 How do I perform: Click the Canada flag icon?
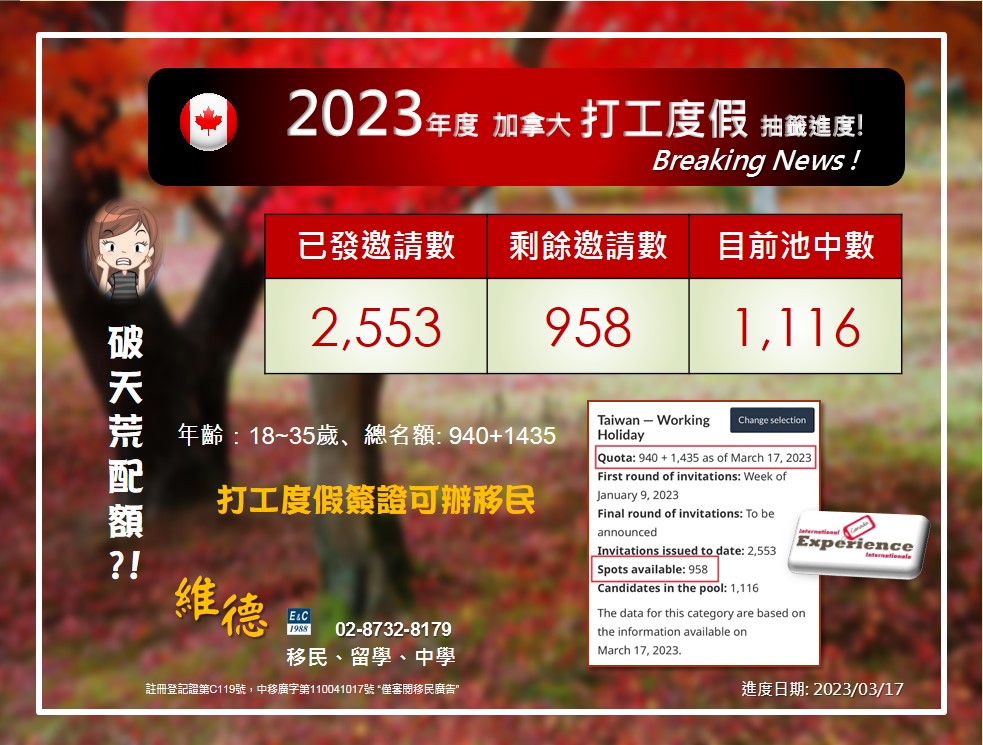[208, 122]
